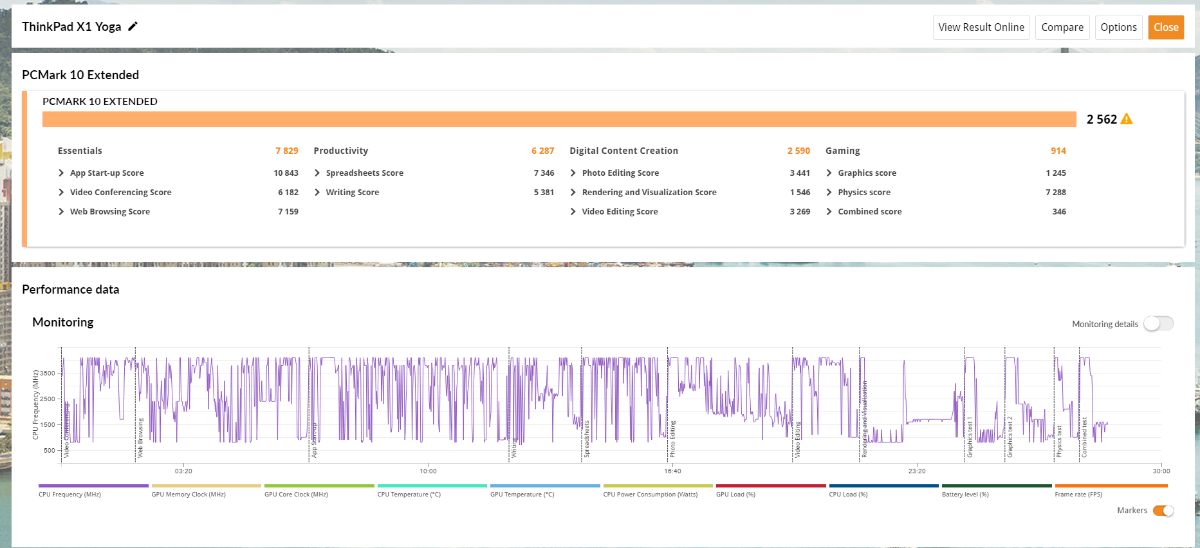Click the View Result Online button
Image resolution: width=1200 pixels, height=548 pixels.
pyautogui.click(x=981, y=27)
